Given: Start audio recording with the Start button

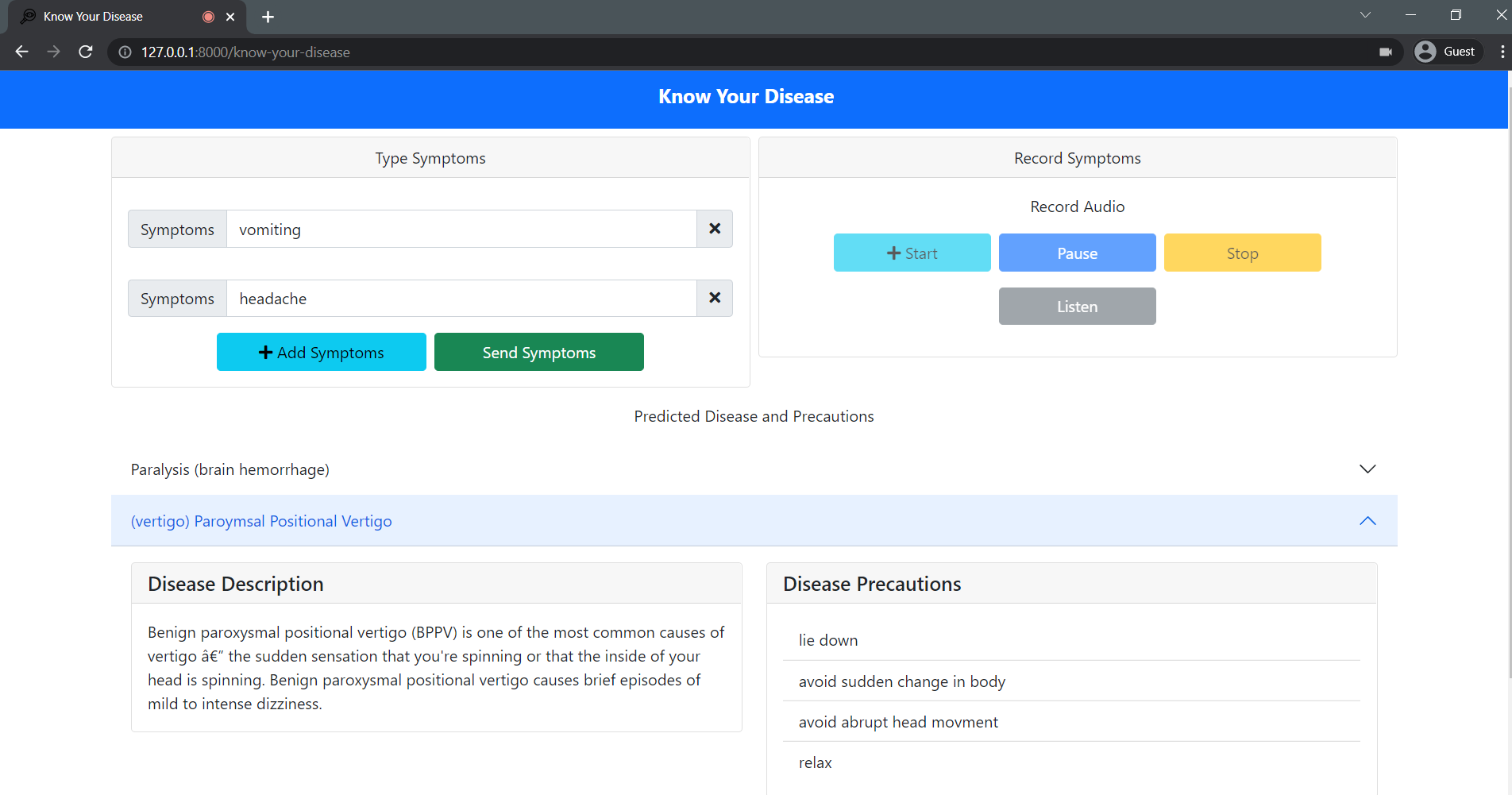Looking at the screenshot, I should (912, 253).
